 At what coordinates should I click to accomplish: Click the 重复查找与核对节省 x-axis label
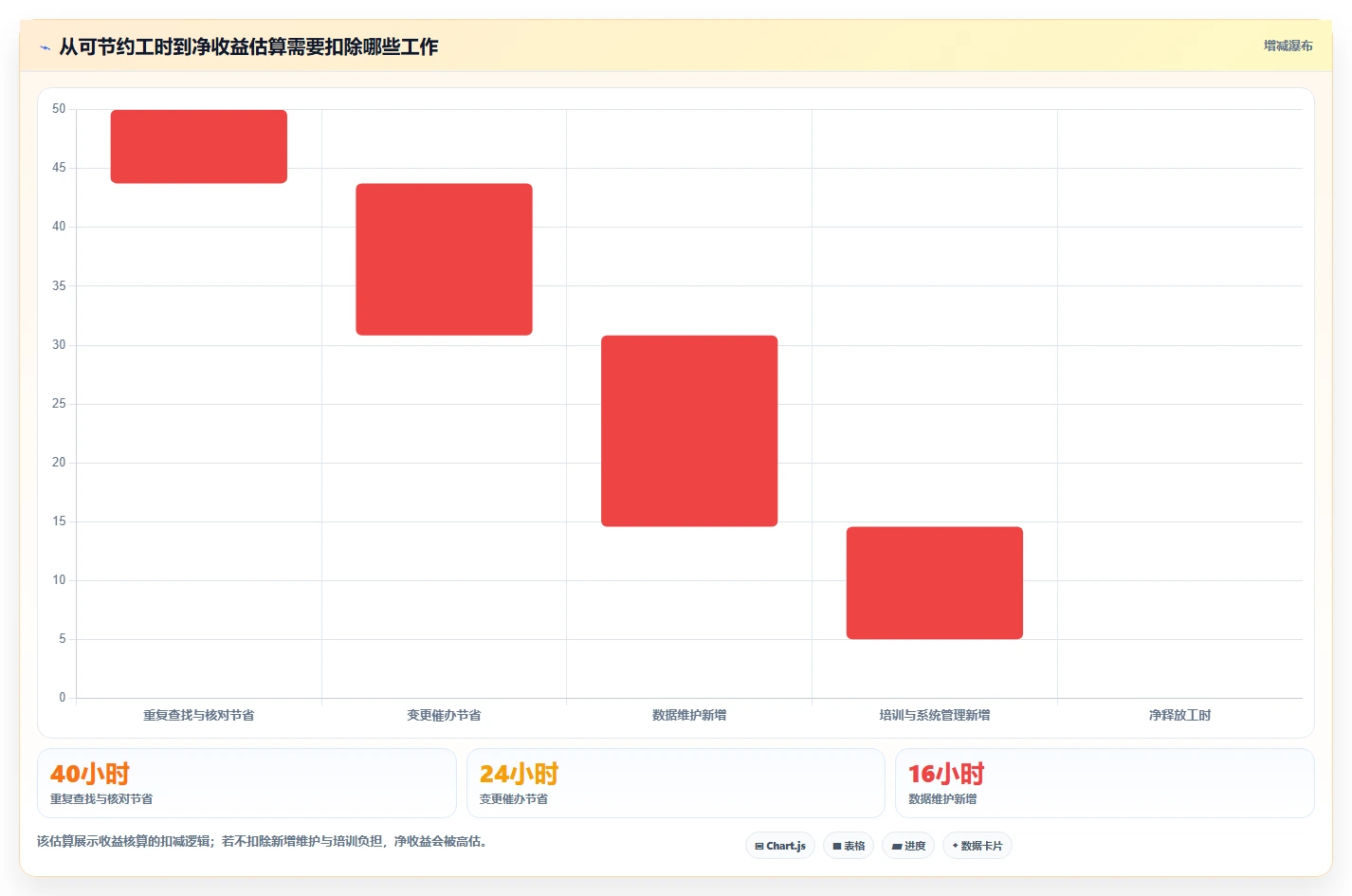click(199, 715)
